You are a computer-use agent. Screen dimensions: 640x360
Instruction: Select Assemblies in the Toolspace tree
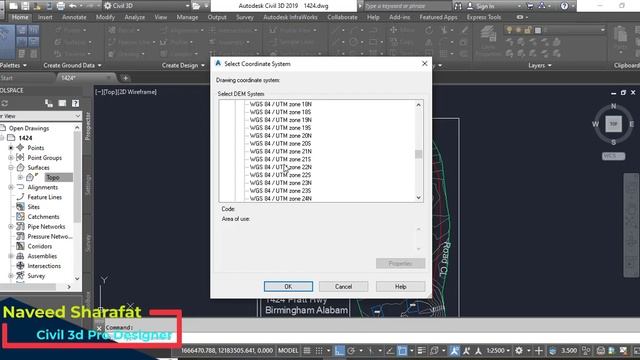(42, 256)
